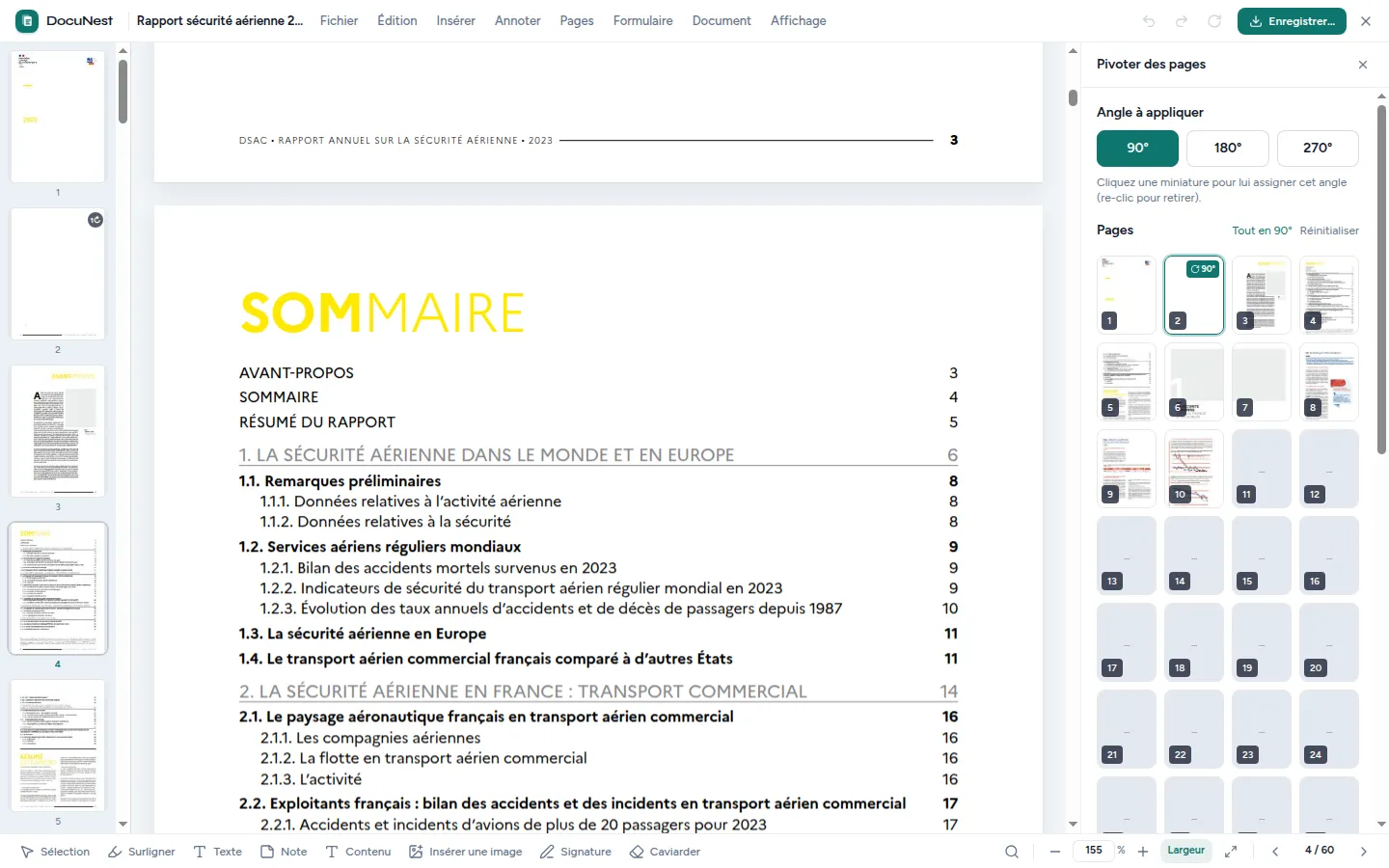This screenshot has height=868, width=1389.
Task: Select the Caviarder redaction tool
Action: [x=665, y=852]
